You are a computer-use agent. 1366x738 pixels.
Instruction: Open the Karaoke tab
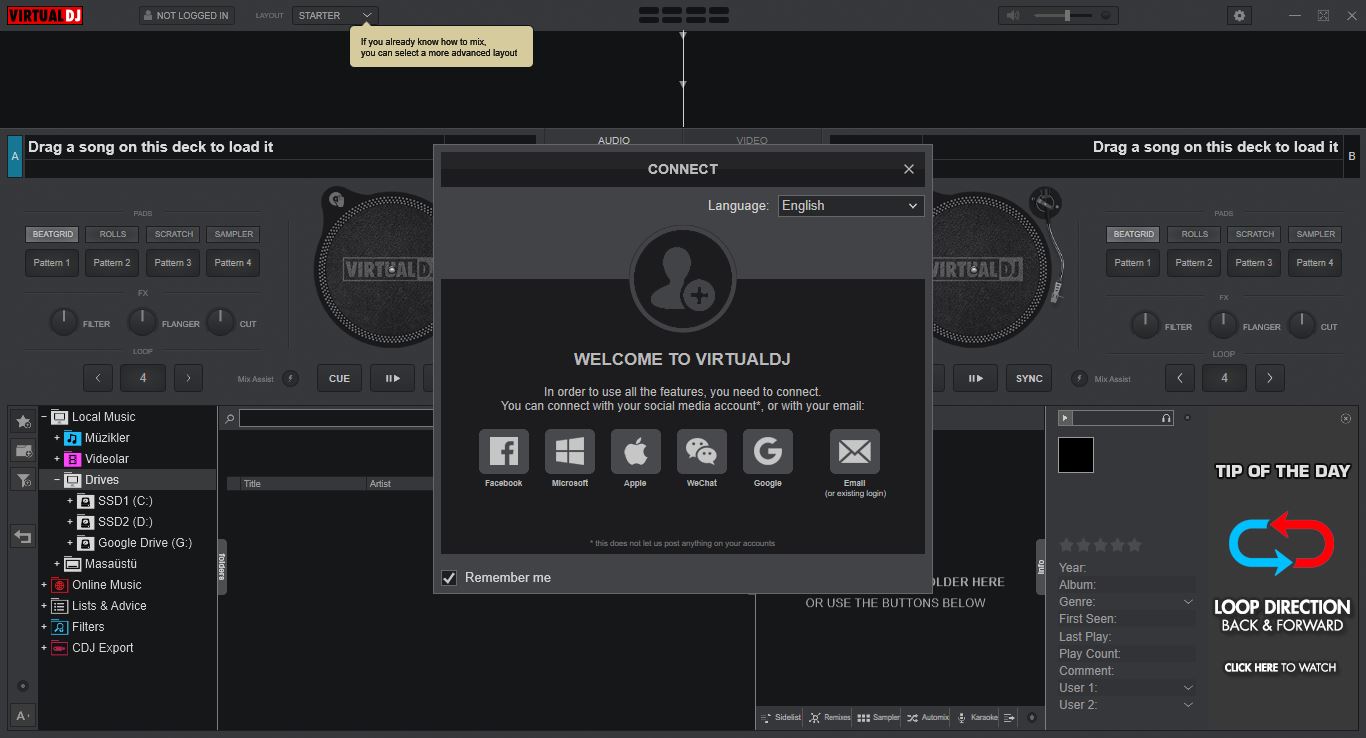pos(977,717)
